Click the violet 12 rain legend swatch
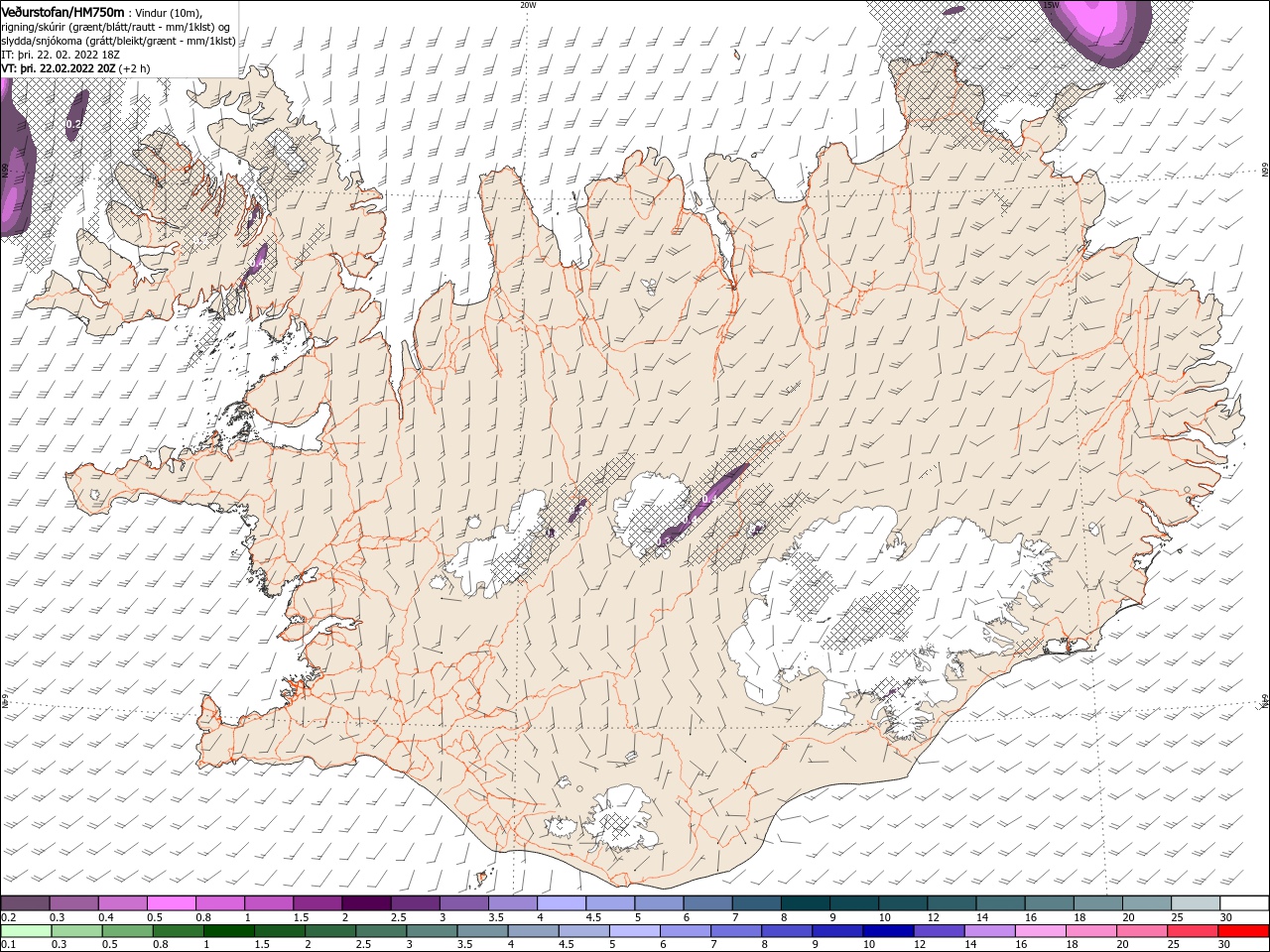 click(938, 931)
